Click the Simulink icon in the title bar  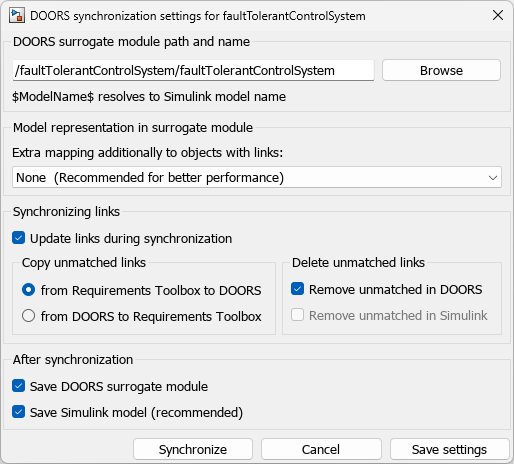(x=17, y=16)
